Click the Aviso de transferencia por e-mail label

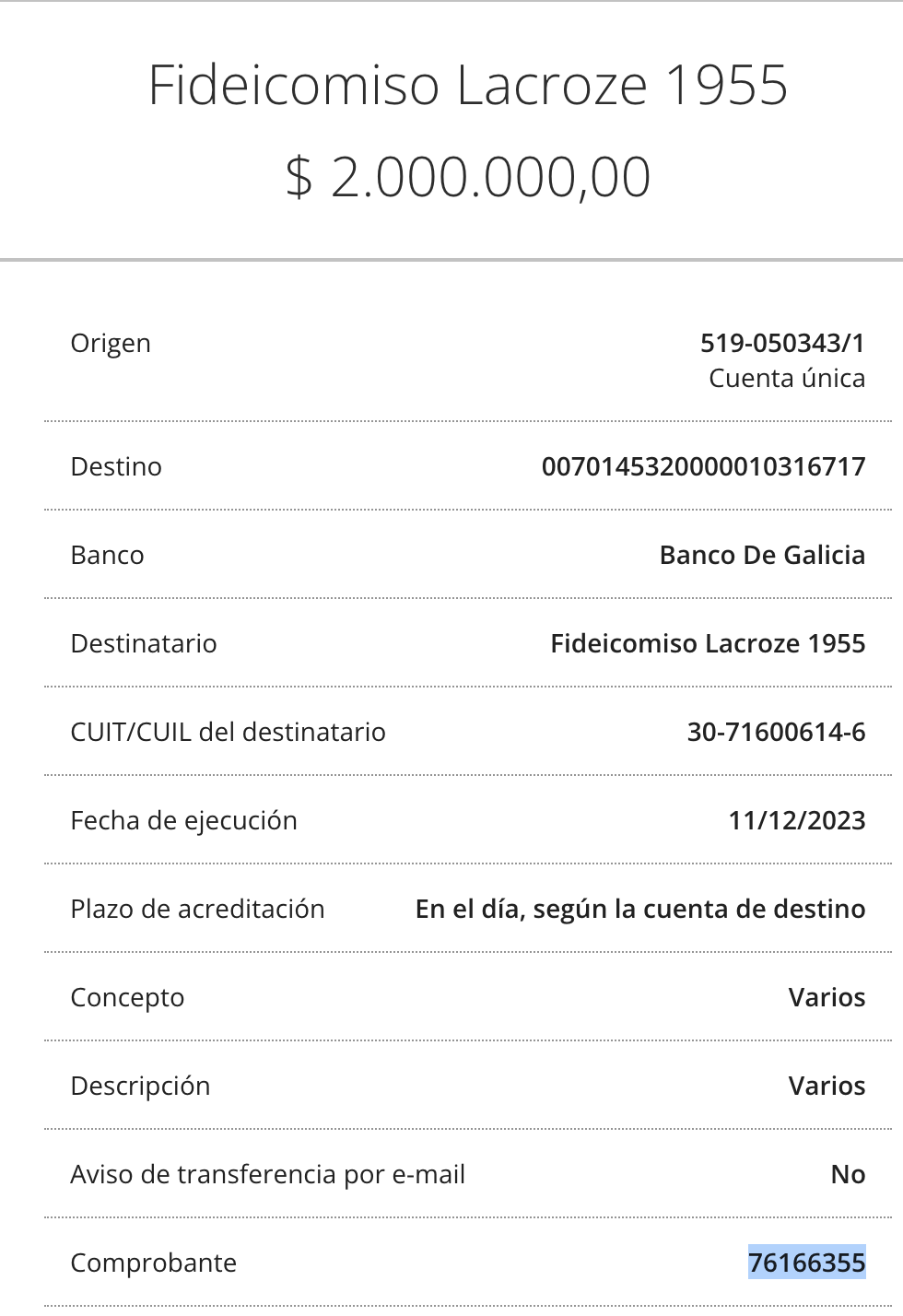coord(267,1175)
